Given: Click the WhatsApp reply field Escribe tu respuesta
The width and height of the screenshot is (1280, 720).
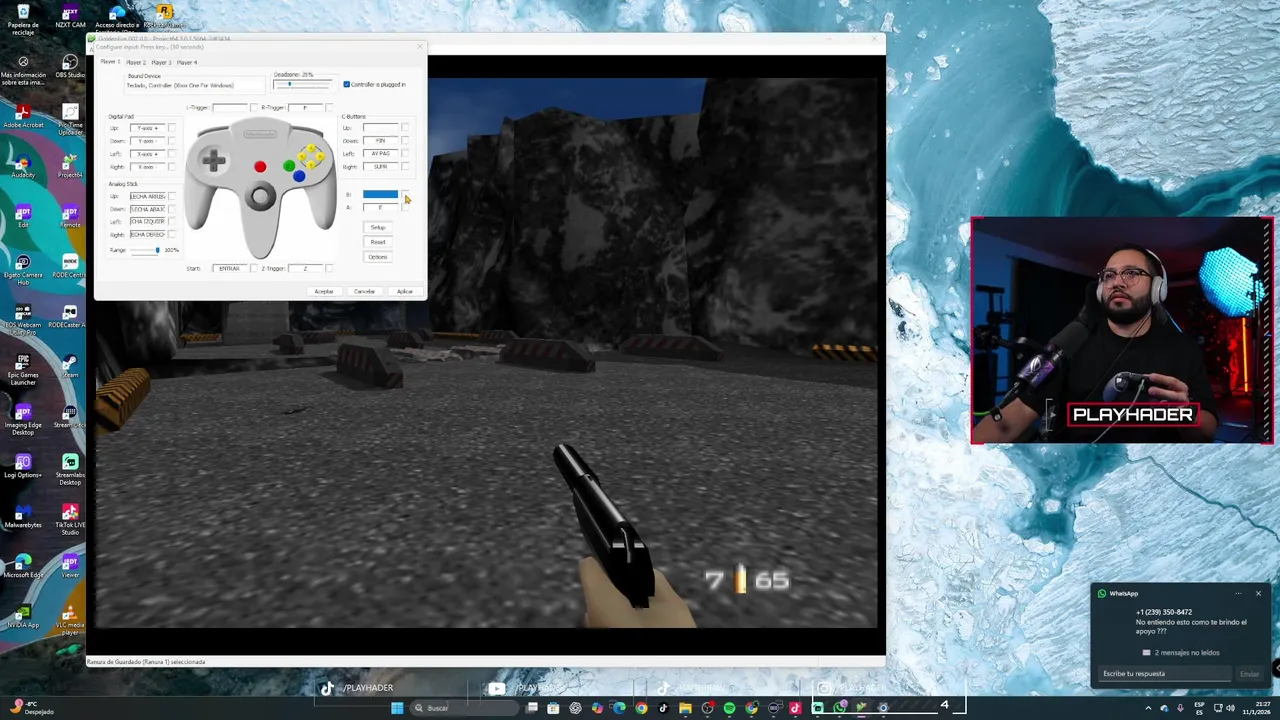Looking at the screenshot, I should 1165,673.
